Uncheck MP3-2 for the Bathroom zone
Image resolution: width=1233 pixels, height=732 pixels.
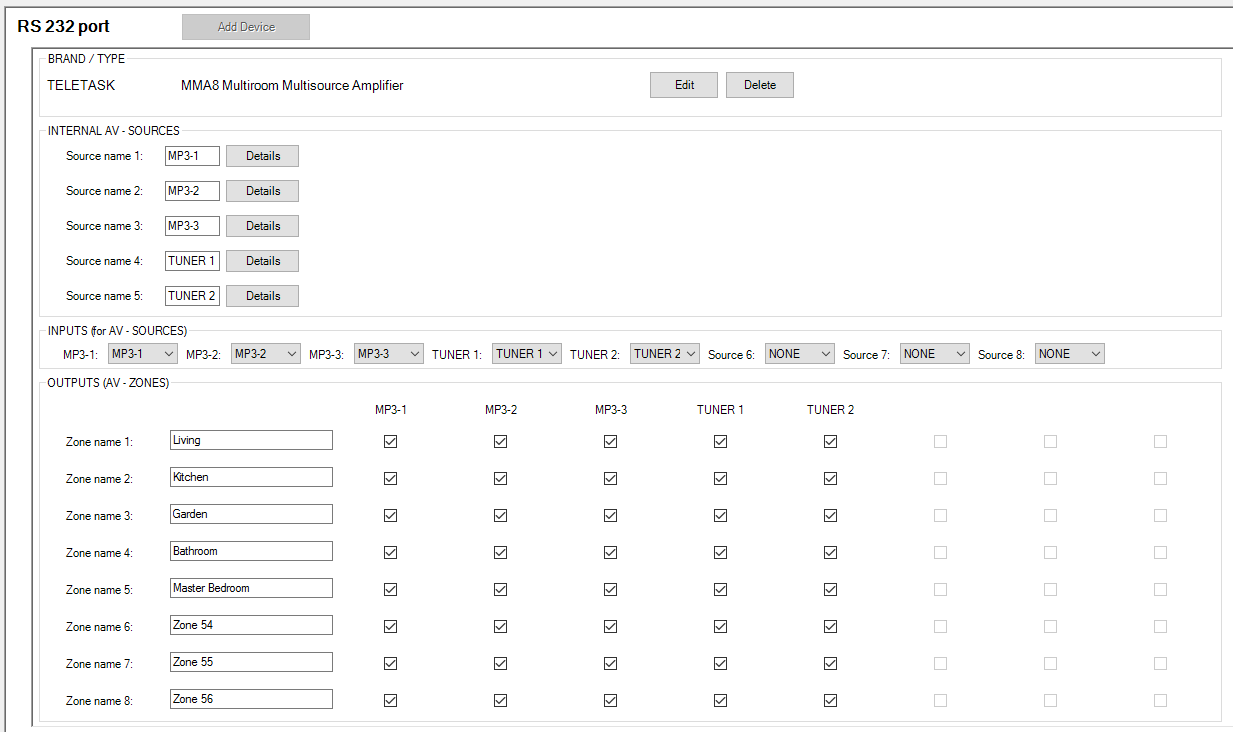(500, 552)
